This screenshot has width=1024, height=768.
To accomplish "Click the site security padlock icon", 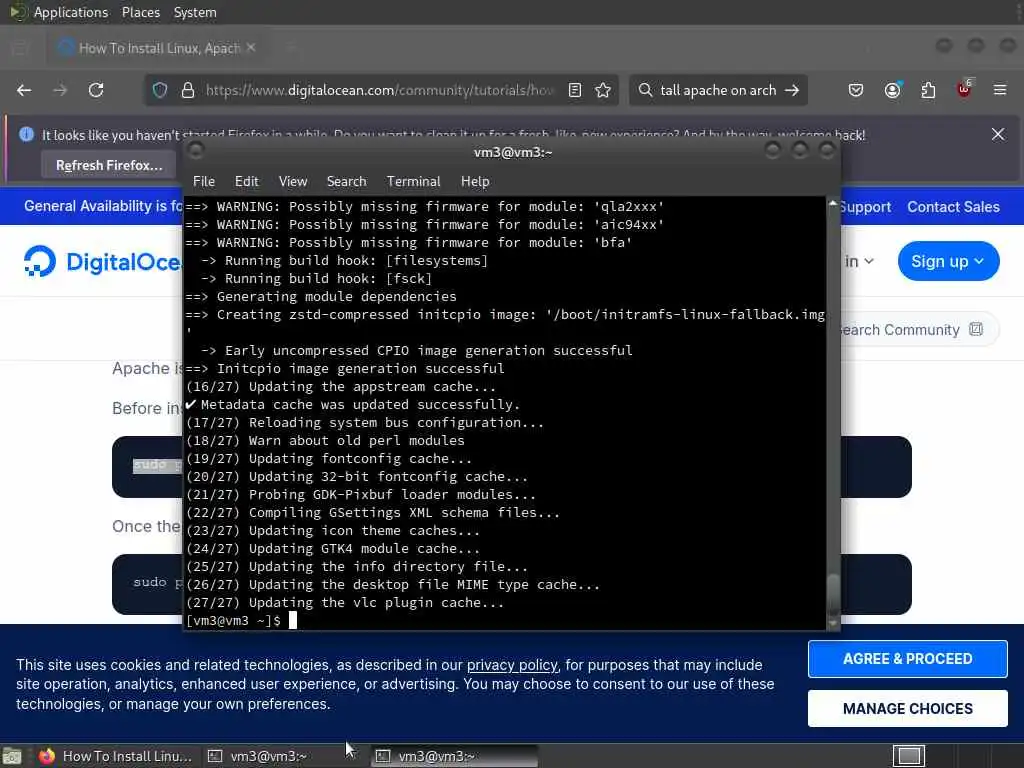I will coord(188,90).
